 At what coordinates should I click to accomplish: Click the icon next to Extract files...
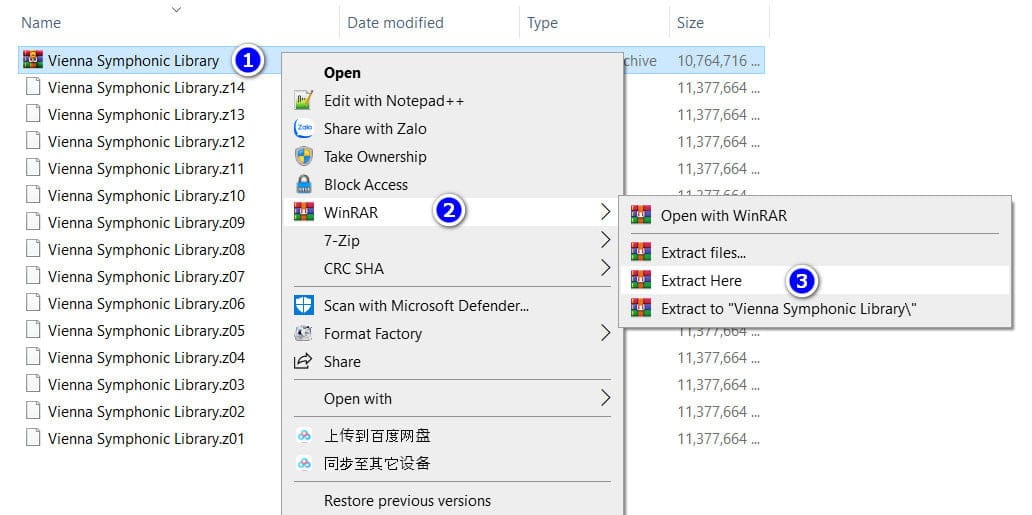pyautogui.click(x=640, y=252)
